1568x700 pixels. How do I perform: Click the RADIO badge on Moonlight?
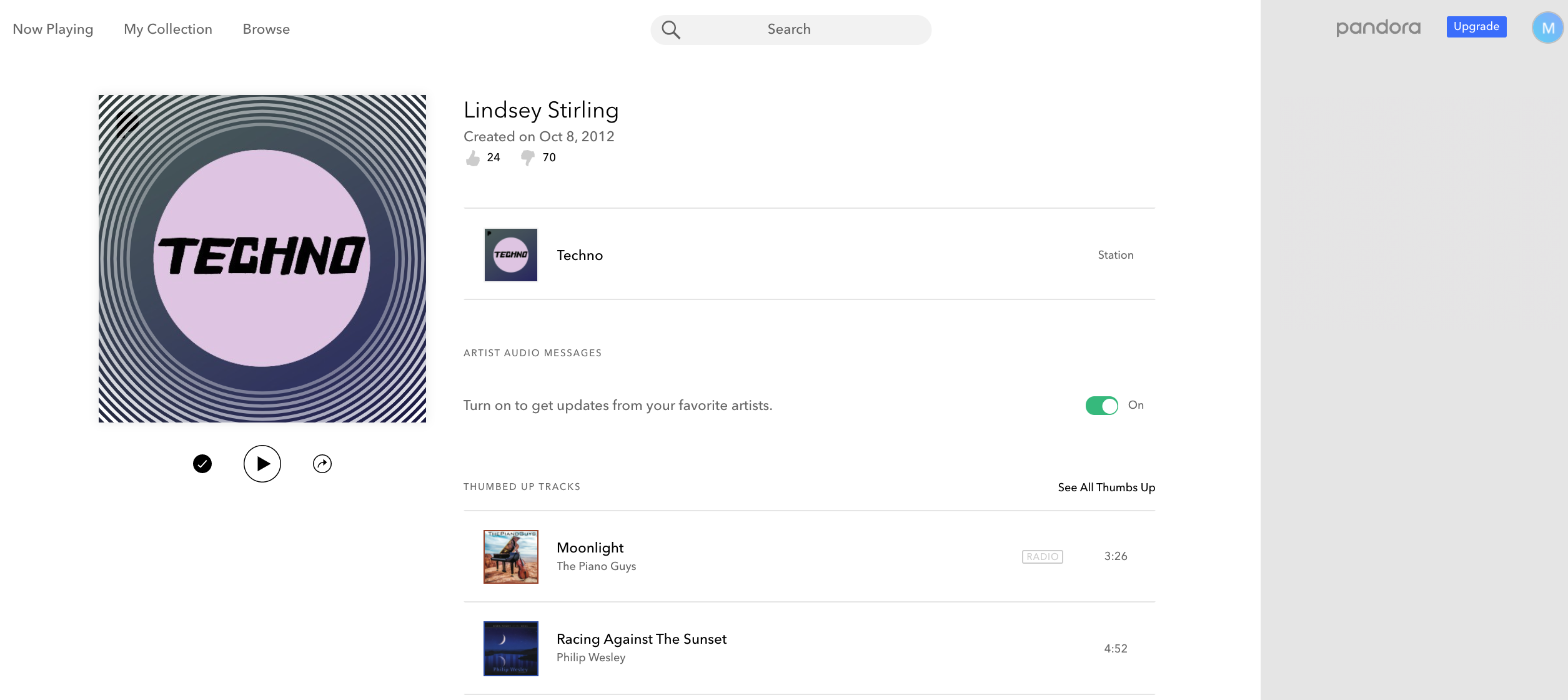(x=1041, y=556)
